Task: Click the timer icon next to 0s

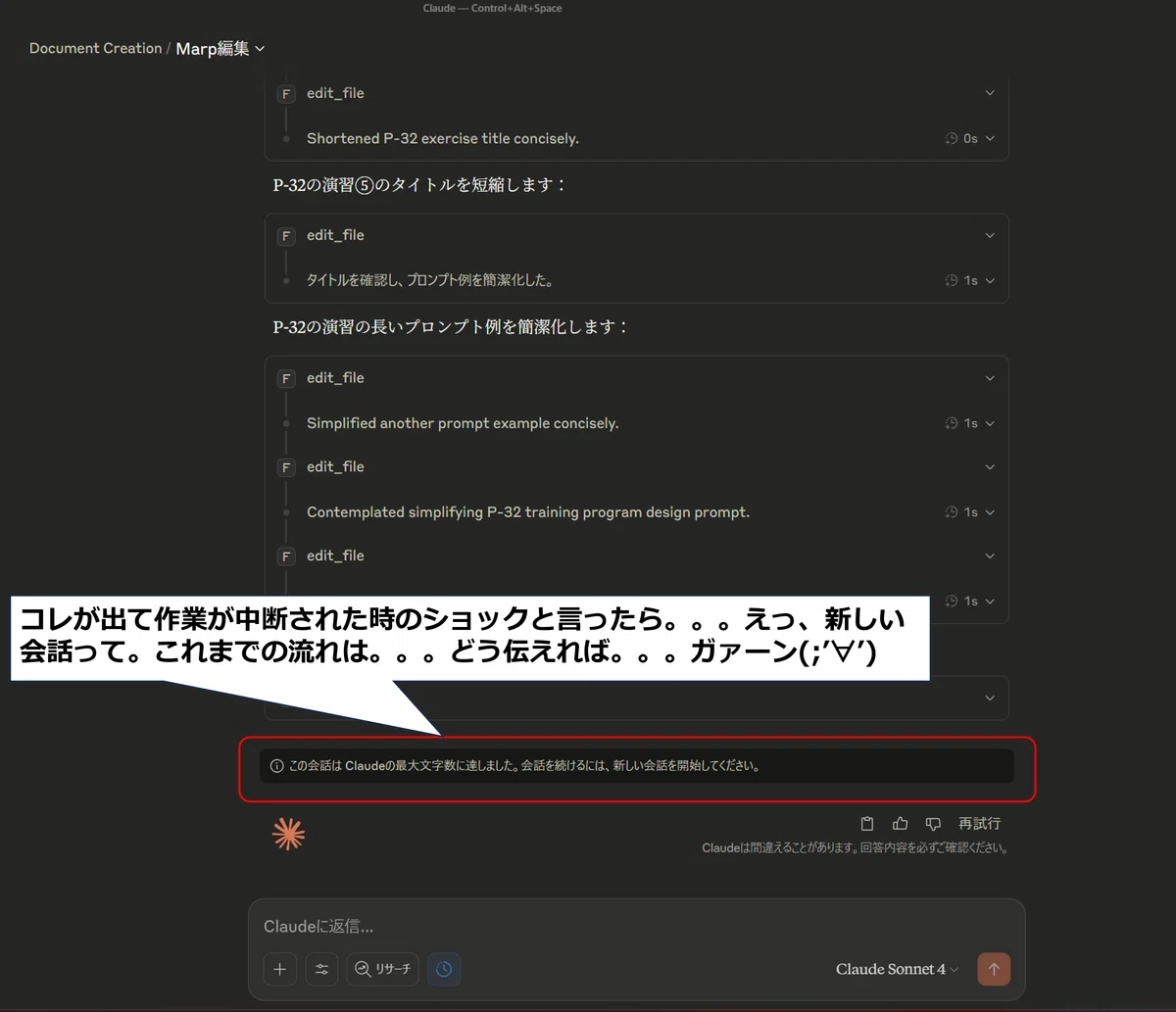Action: (x=951, y=139)
